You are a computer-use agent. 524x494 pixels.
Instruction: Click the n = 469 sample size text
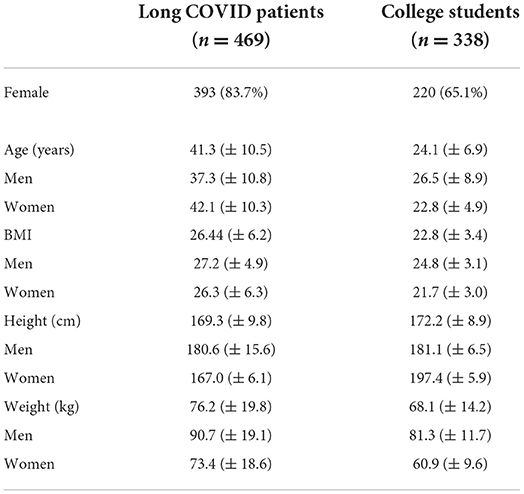point(231,40)
